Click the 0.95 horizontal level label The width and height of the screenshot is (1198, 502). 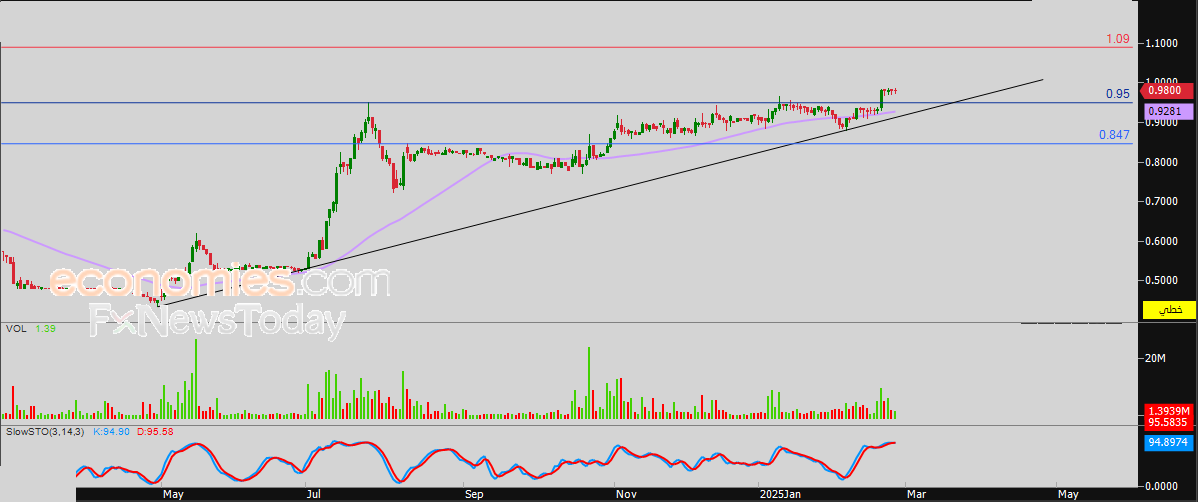point(1118,94)
